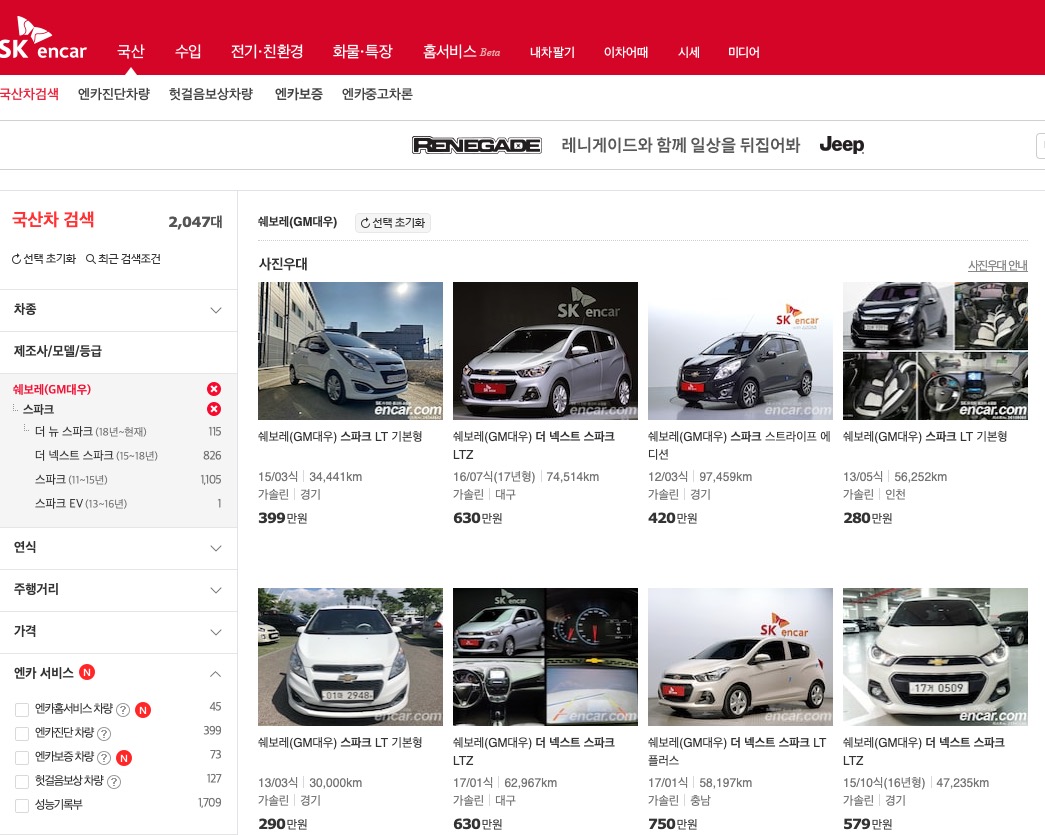Switch to the 국산차검색 sub-tab
Image resolution: width=1045 pixels, height=835 pixels.
(29, 94)
